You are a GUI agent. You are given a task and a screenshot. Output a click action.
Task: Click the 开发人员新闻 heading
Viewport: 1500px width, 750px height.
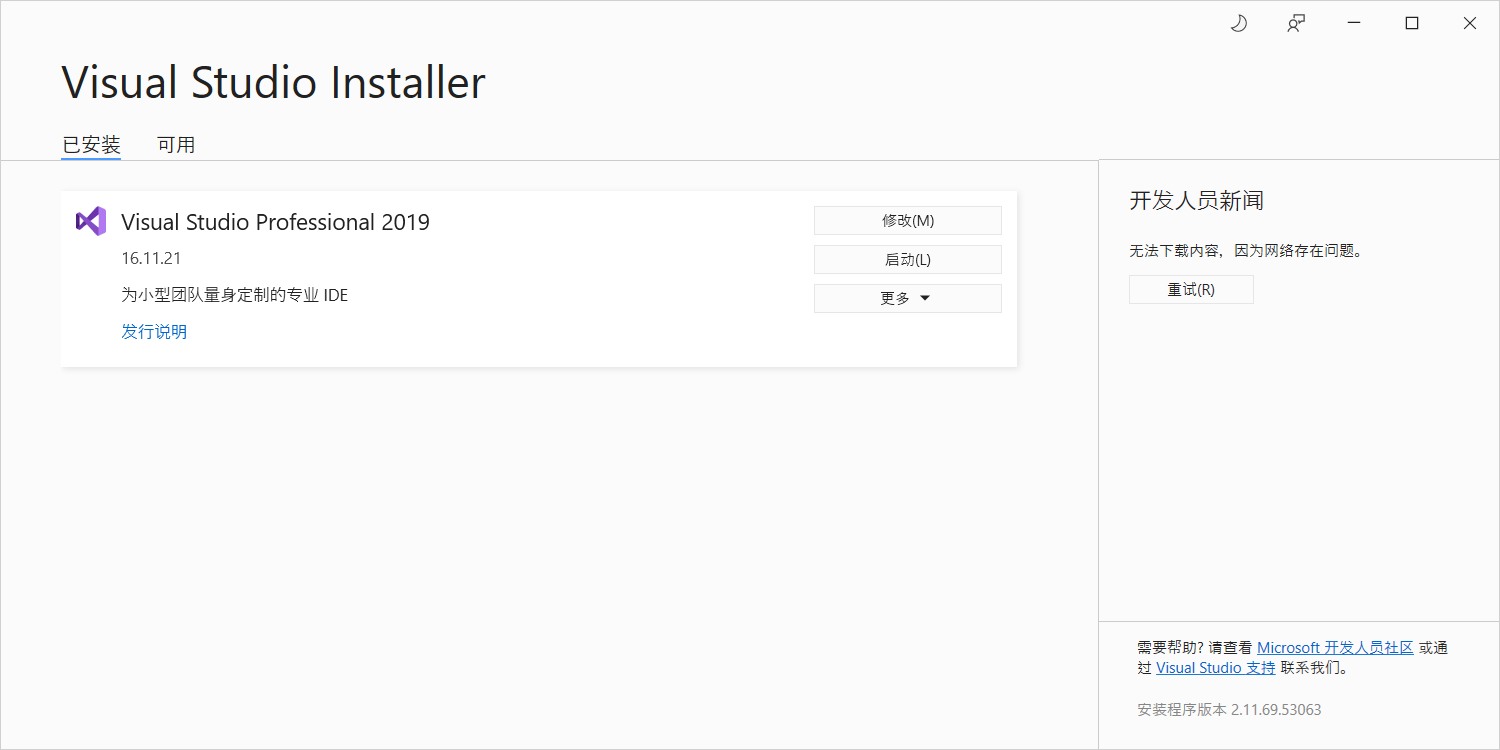[x=1197, y=201]
